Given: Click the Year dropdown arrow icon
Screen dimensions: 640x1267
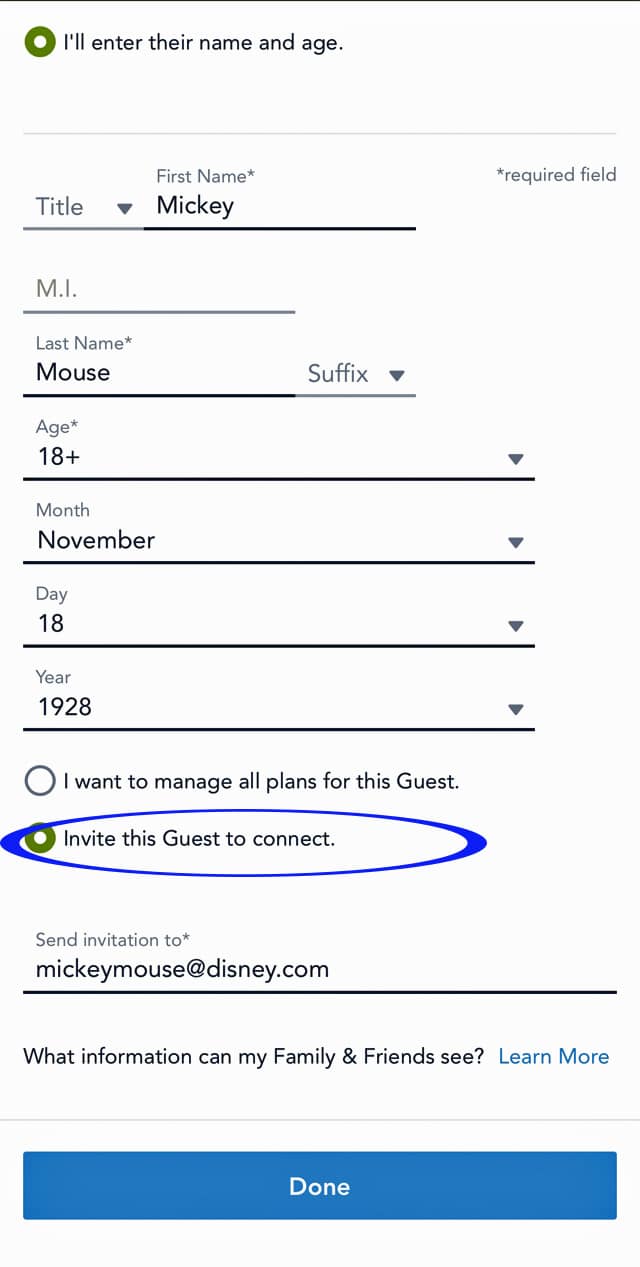Looking at the screenshot, I should pos(516,709).
